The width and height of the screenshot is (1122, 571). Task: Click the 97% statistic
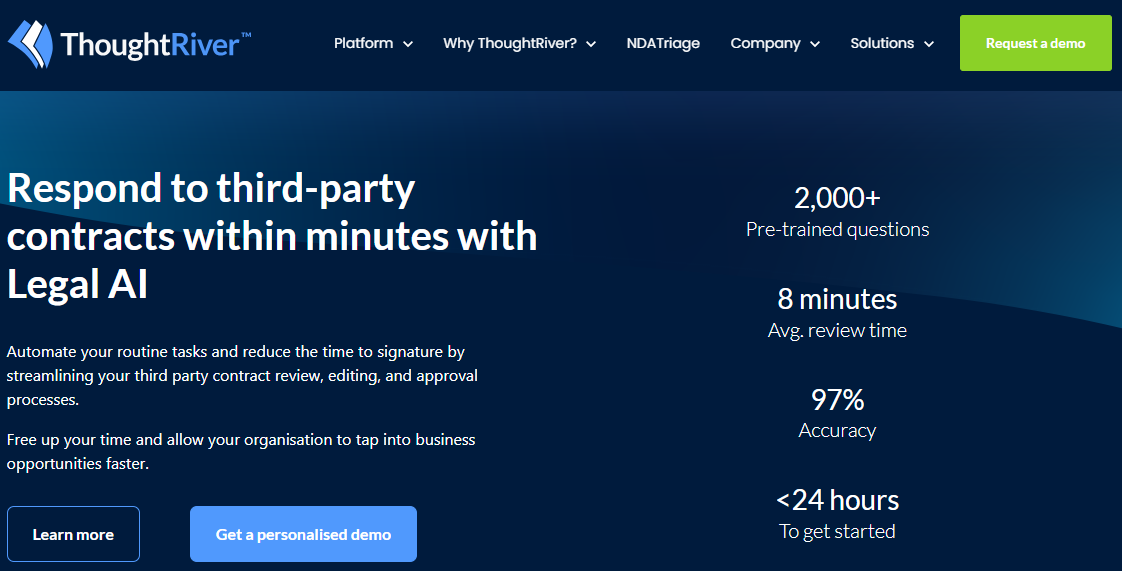click(x=837, y=400)
